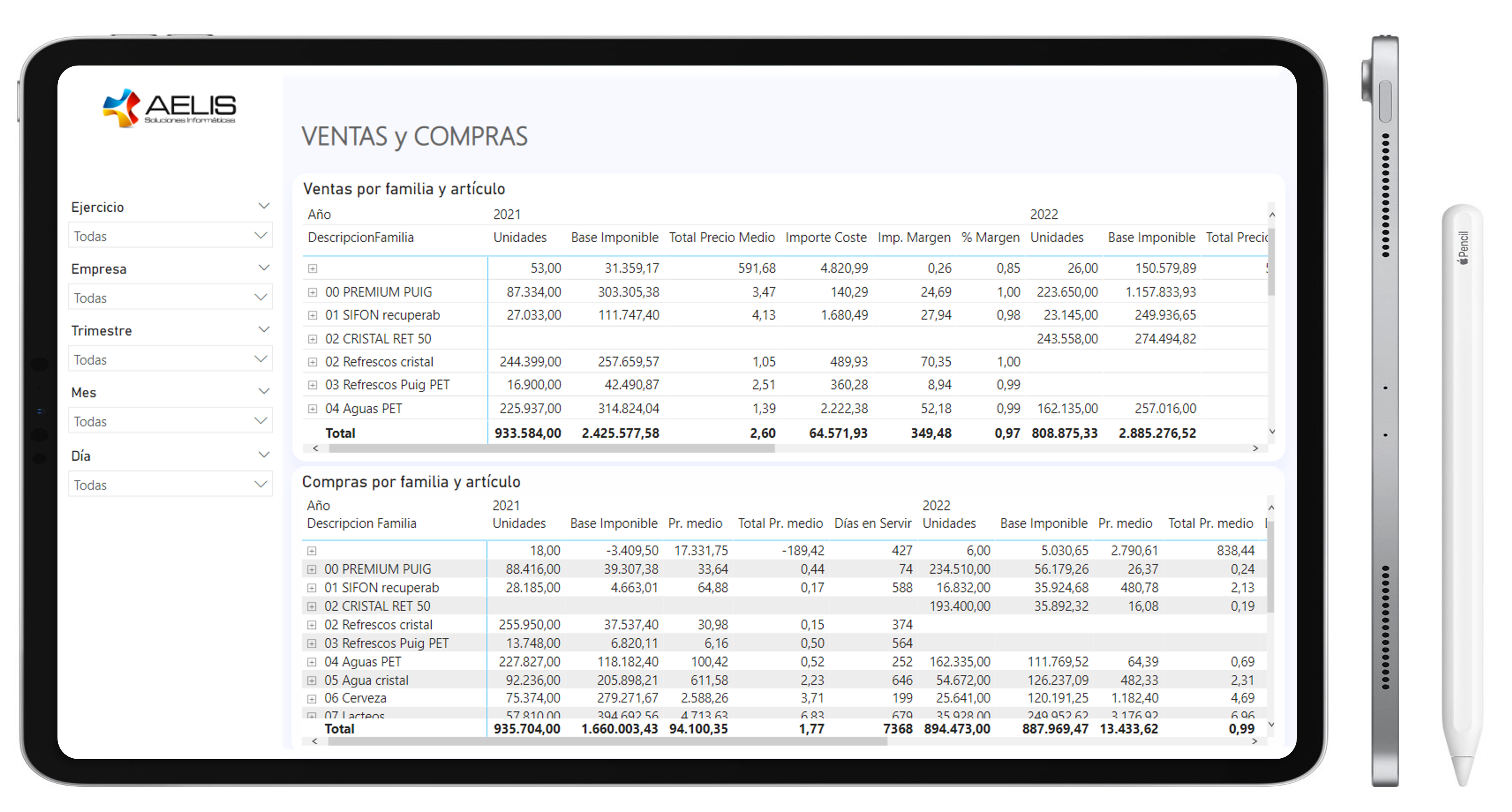
Task: Expand 00 PREMIUM PUIG row in Ventas table
Action: [x=313, y=292]
